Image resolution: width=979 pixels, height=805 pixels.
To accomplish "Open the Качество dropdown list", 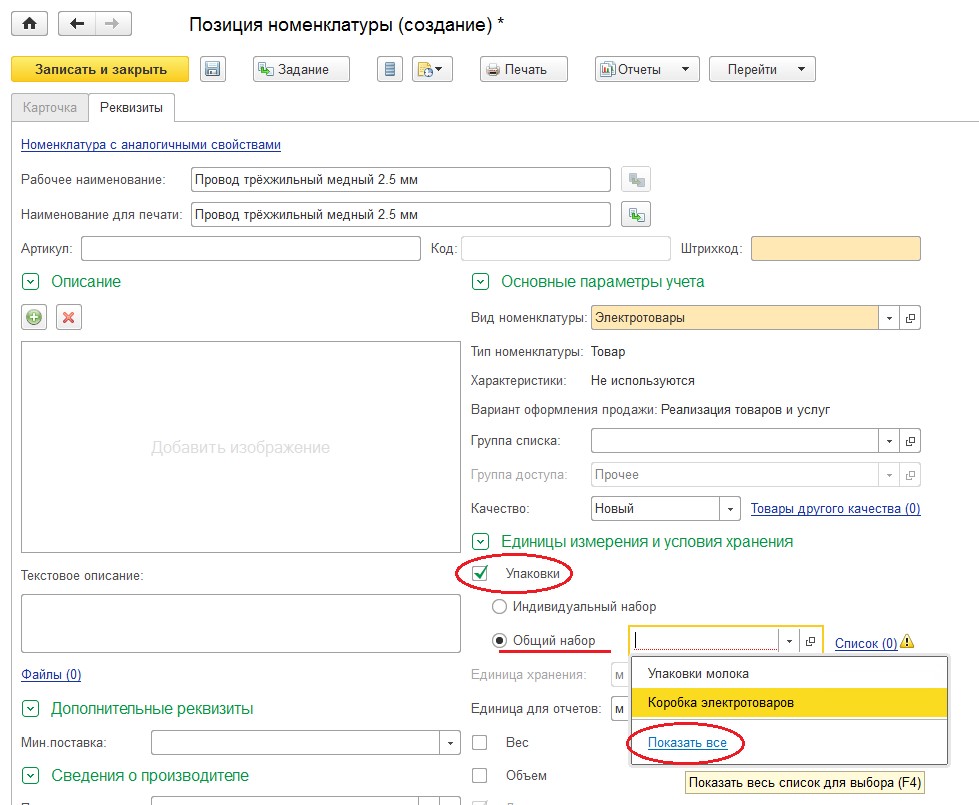I will pyautogui.click(x=730, y=508).
